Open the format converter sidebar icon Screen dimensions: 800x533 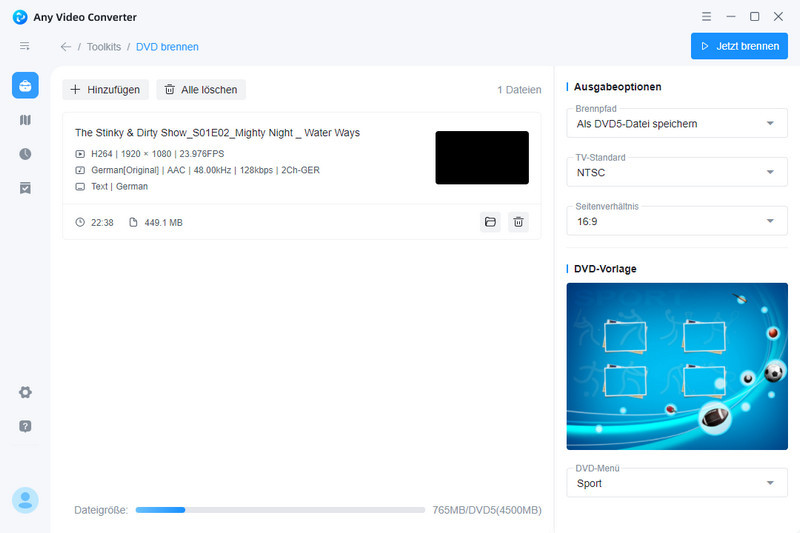pos(25,120)
